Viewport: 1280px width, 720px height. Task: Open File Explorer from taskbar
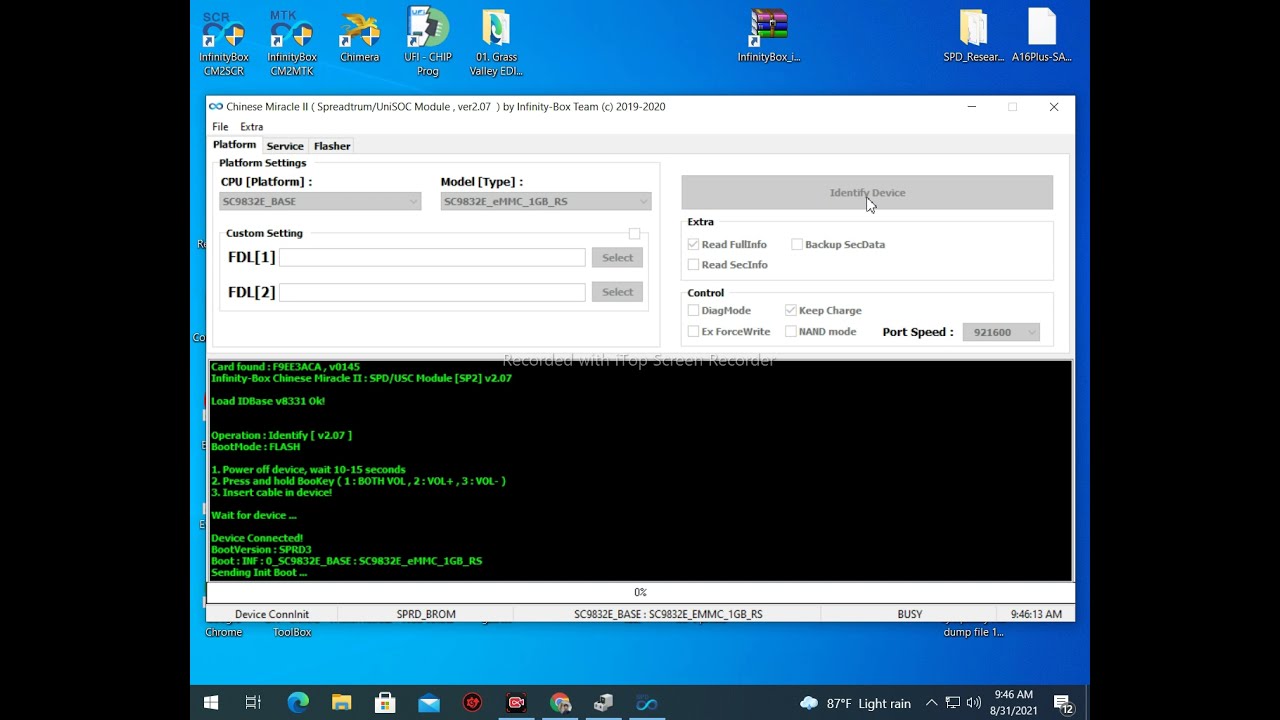[342, 703]
